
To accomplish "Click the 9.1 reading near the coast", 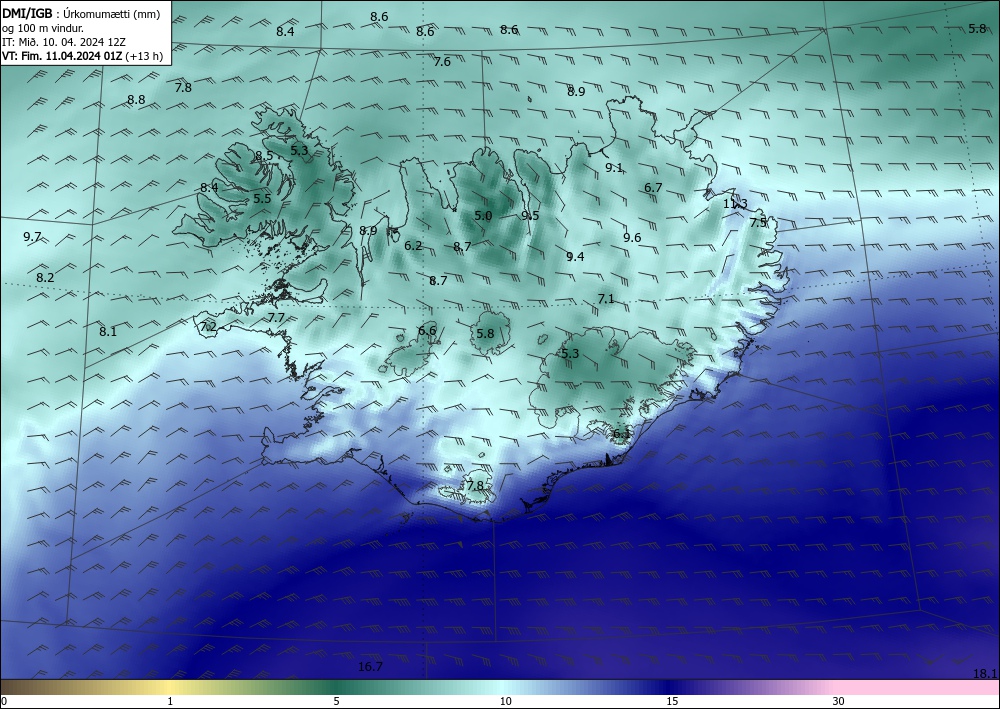I will coord(614,168).
